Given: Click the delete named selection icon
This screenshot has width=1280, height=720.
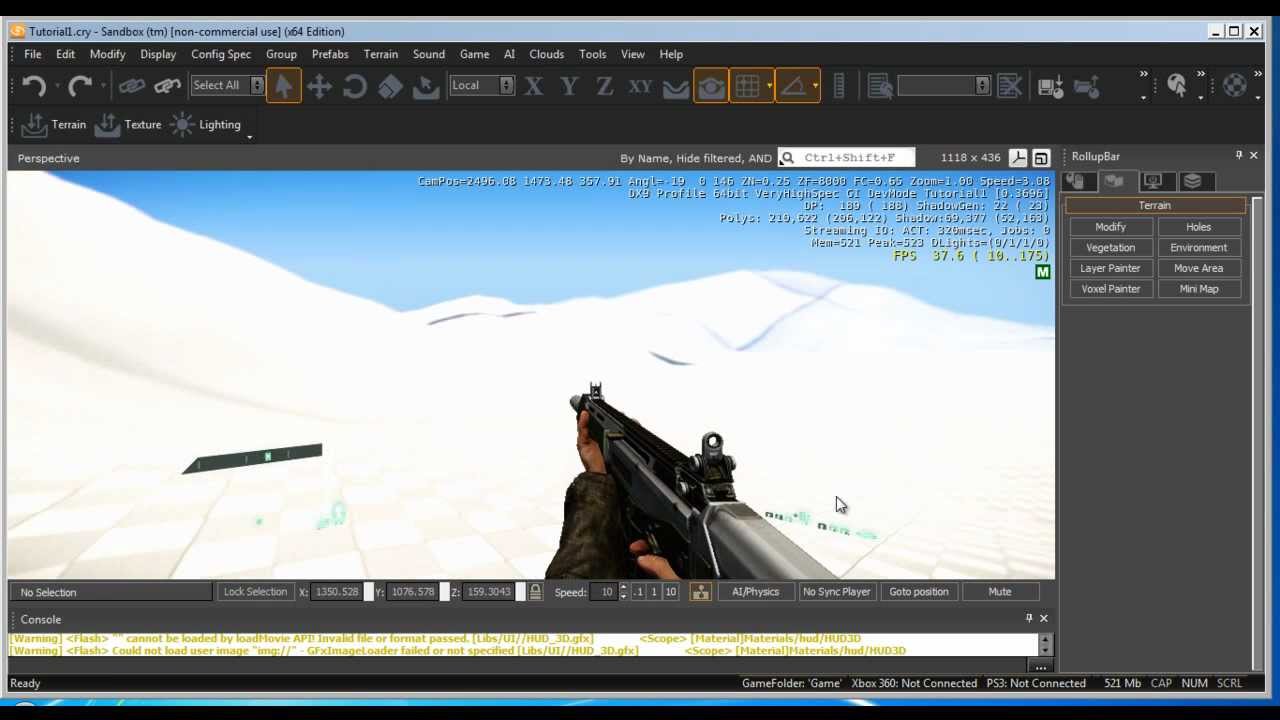Looking at the screenshot, I should coord(1009,86).
